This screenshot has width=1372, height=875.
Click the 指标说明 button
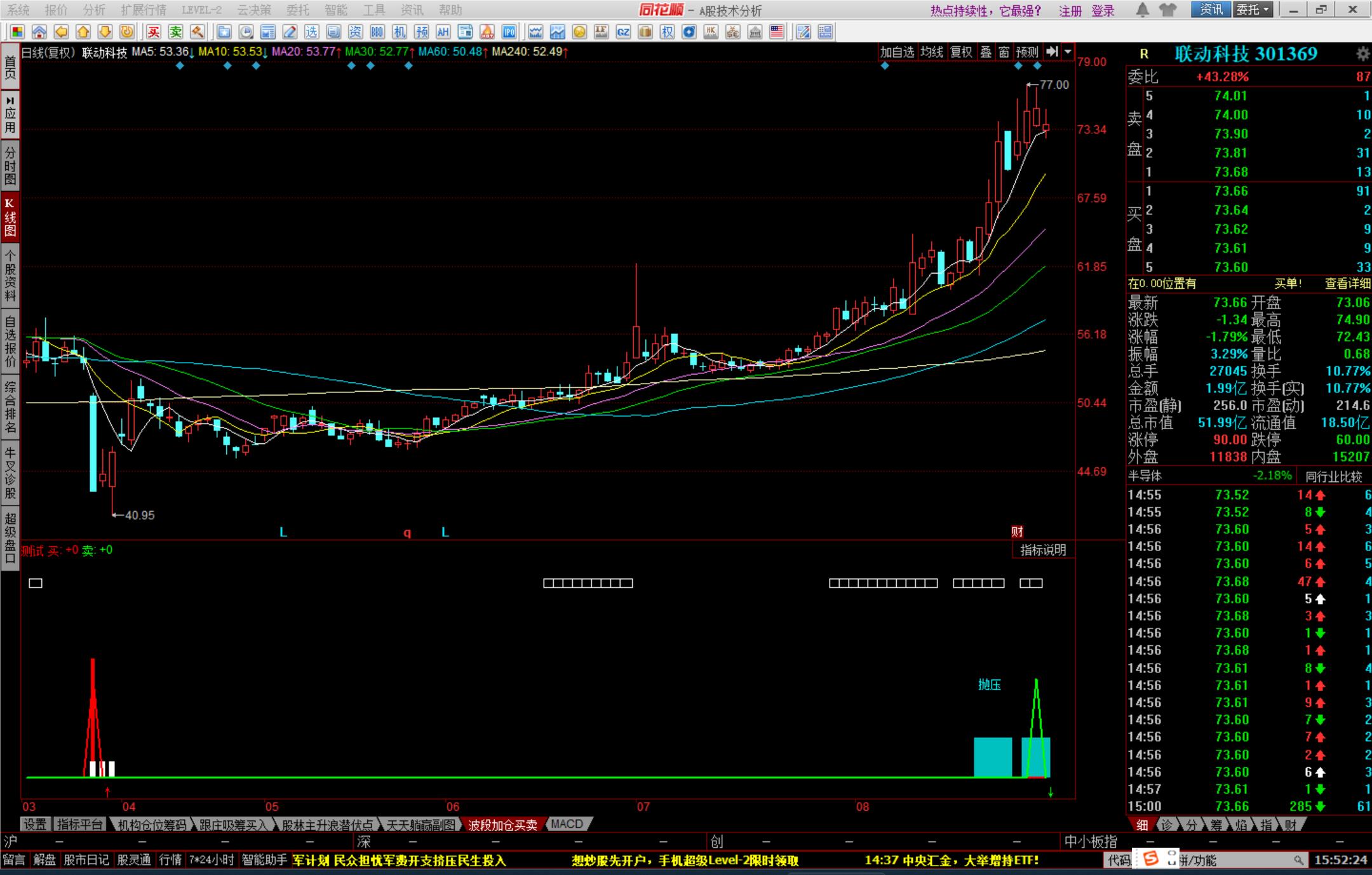click(x=1042, y=550)
